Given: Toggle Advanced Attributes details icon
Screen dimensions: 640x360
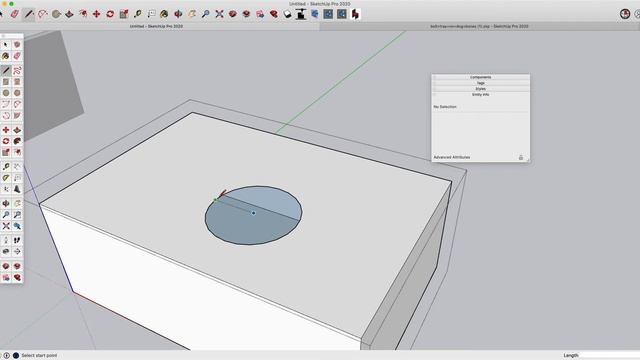Looking at the screenshot, I should click(x=521, y=157).
